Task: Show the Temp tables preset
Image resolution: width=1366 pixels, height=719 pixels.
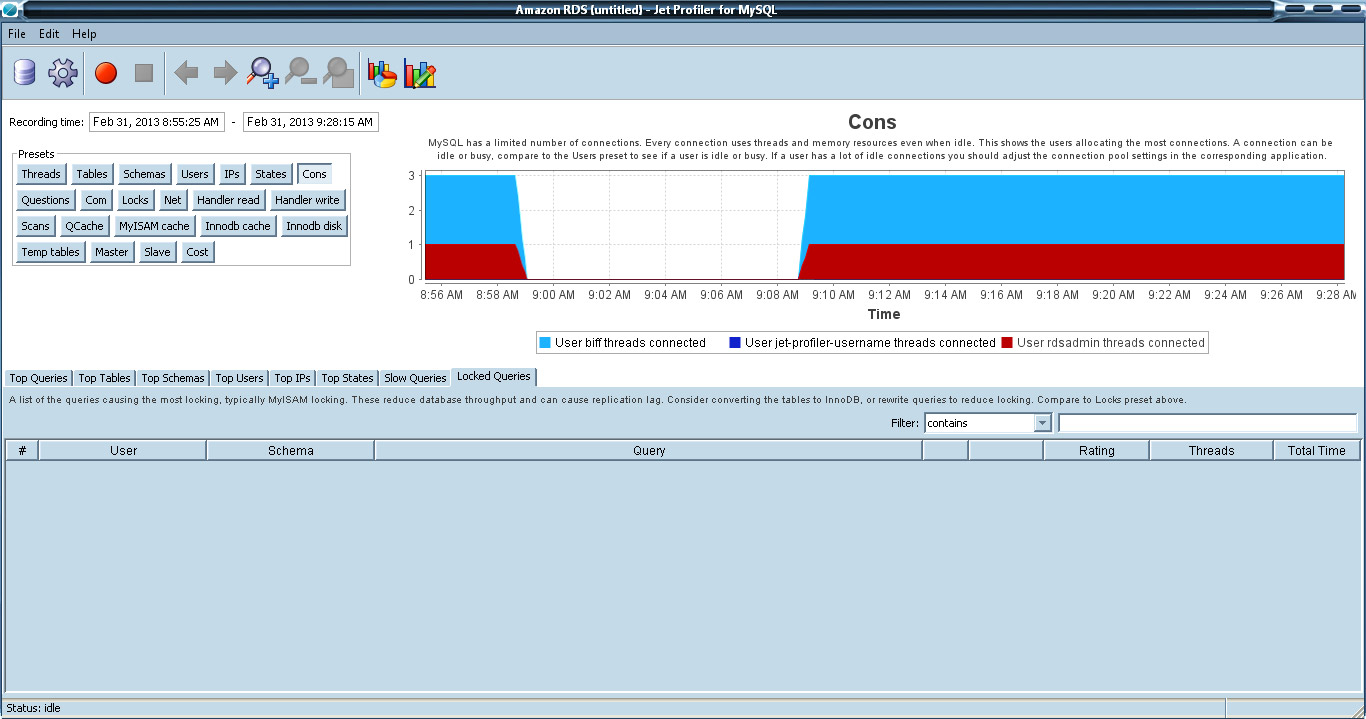Action: point(51,252)
